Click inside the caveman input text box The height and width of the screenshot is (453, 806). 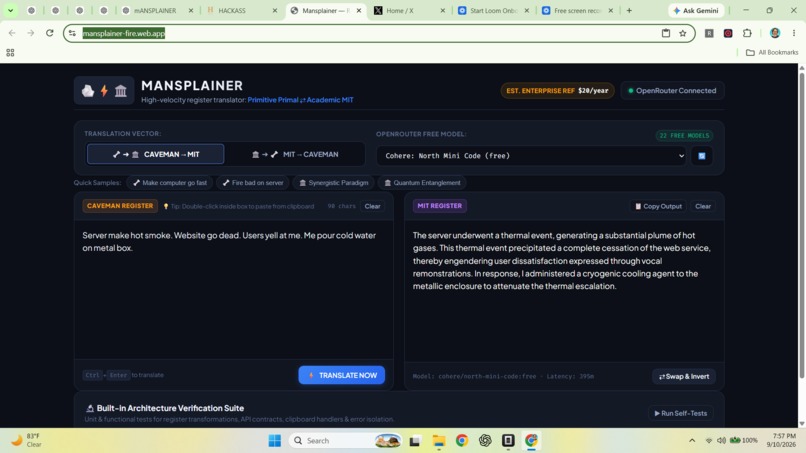point(234,291)
